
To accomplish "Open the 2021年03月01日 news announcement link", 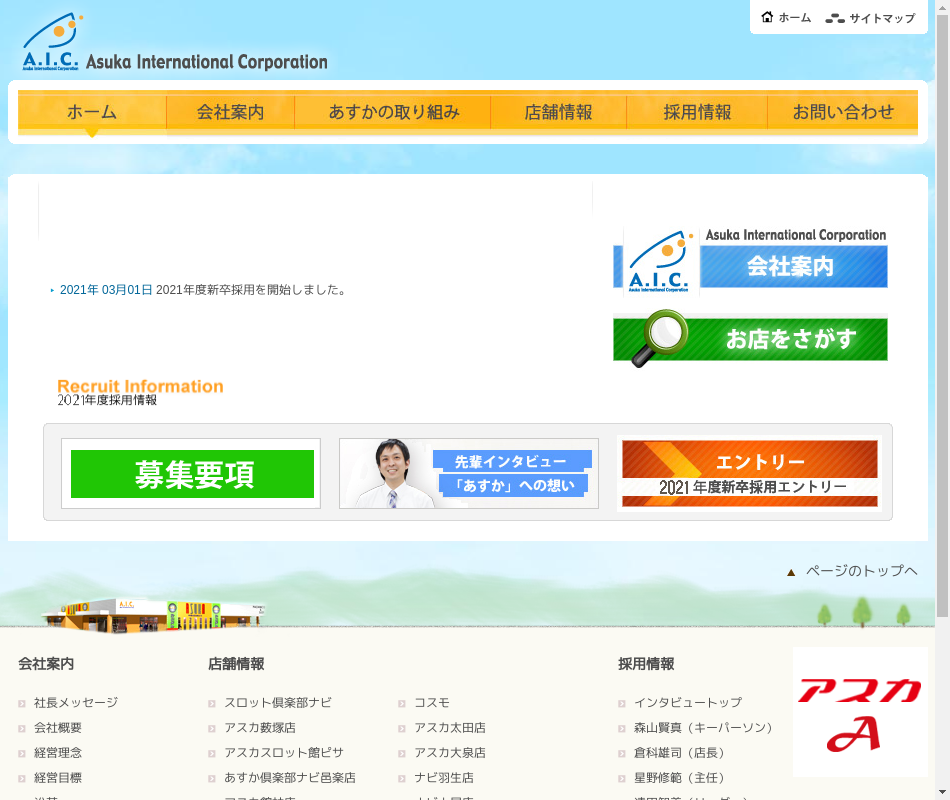I will click(106, 290).
